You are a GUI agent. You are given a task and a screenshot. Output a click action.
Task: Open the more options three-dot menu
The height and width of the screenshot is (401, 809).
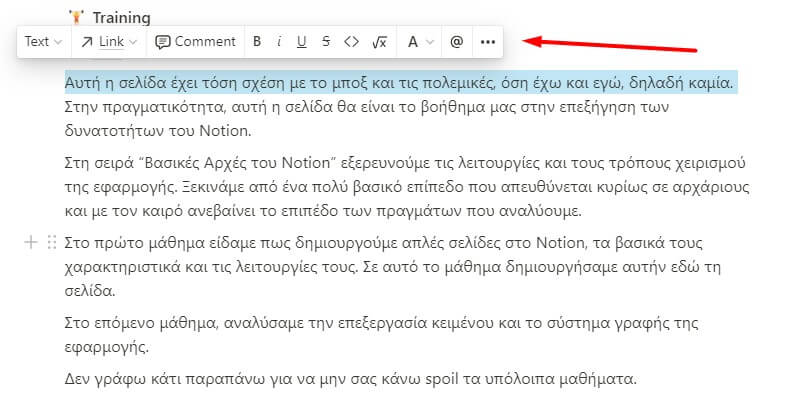488,42
